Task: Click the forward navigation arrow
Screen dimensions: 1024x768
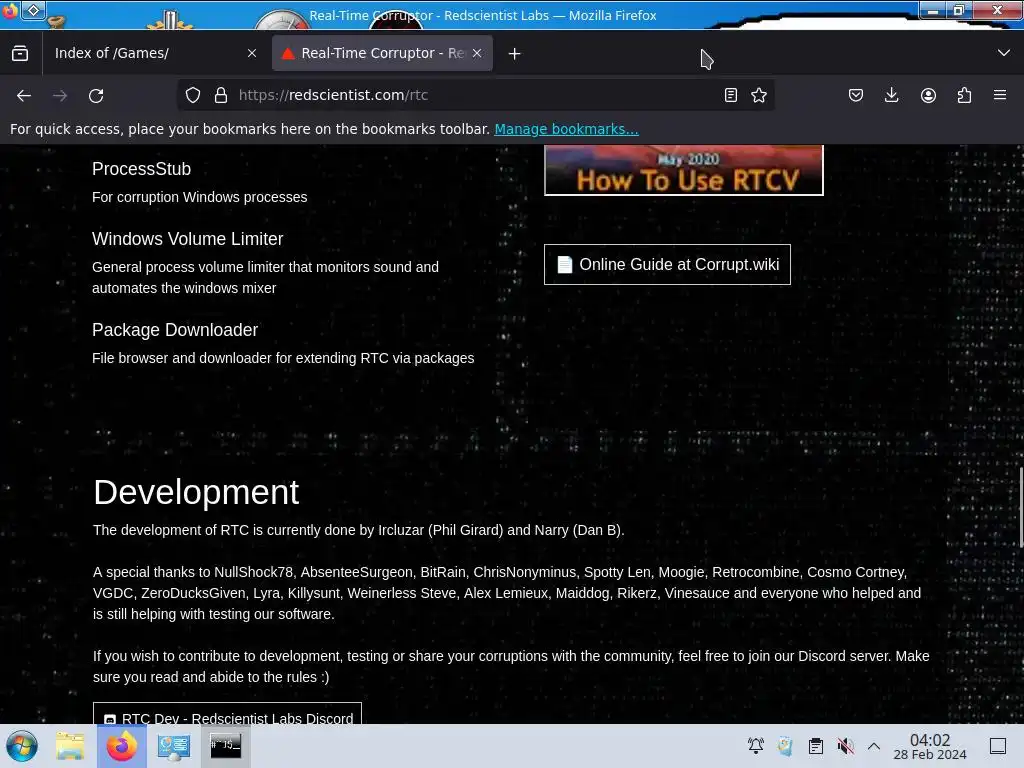Action: [60, 95]
